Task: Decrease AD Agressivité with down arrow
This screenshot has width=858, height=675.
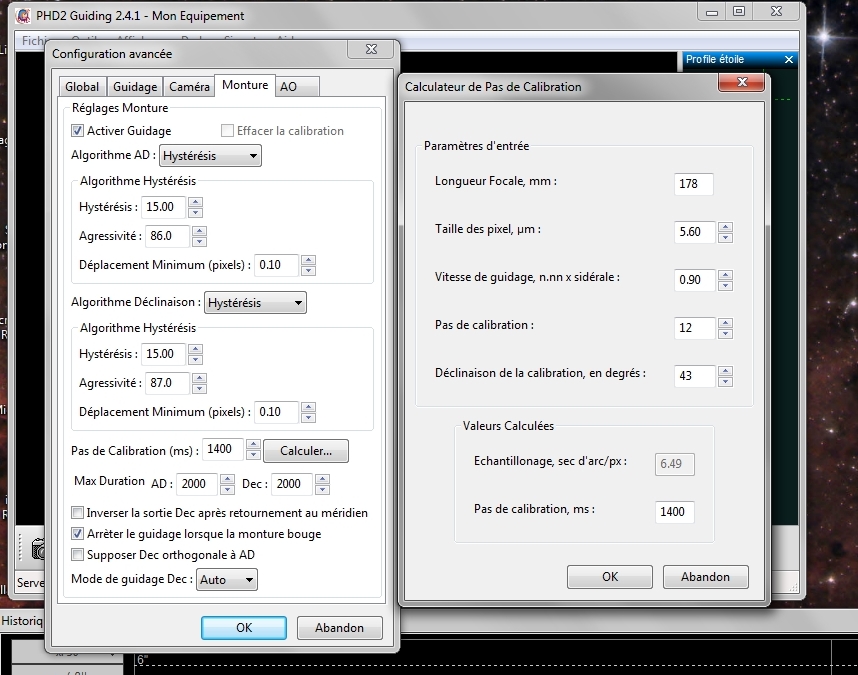Action: (x=199, y=241)
